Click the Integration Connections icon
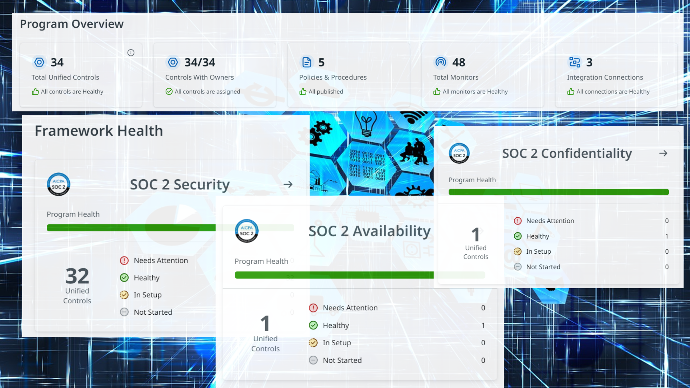 [x=574, y=62]
